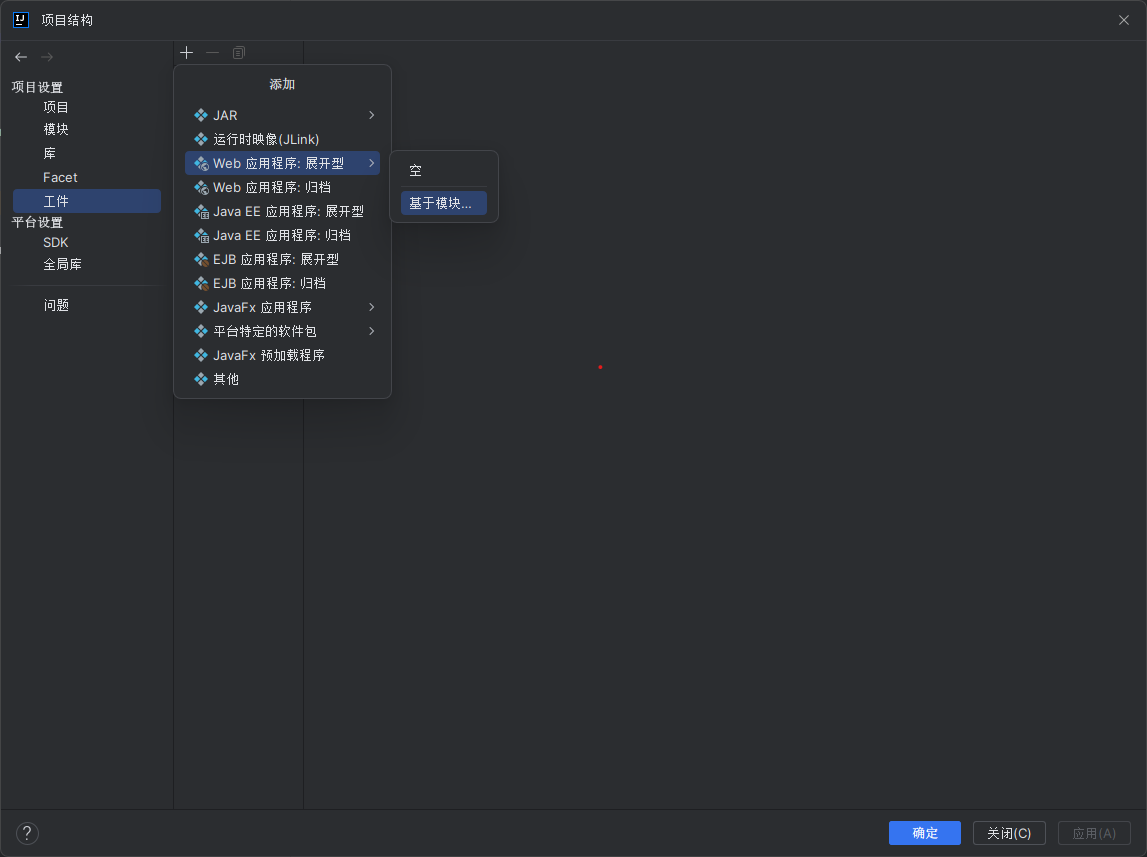
Task: Click the Java EE 应用程序: 展开型 icon
Action: (201, 211)
